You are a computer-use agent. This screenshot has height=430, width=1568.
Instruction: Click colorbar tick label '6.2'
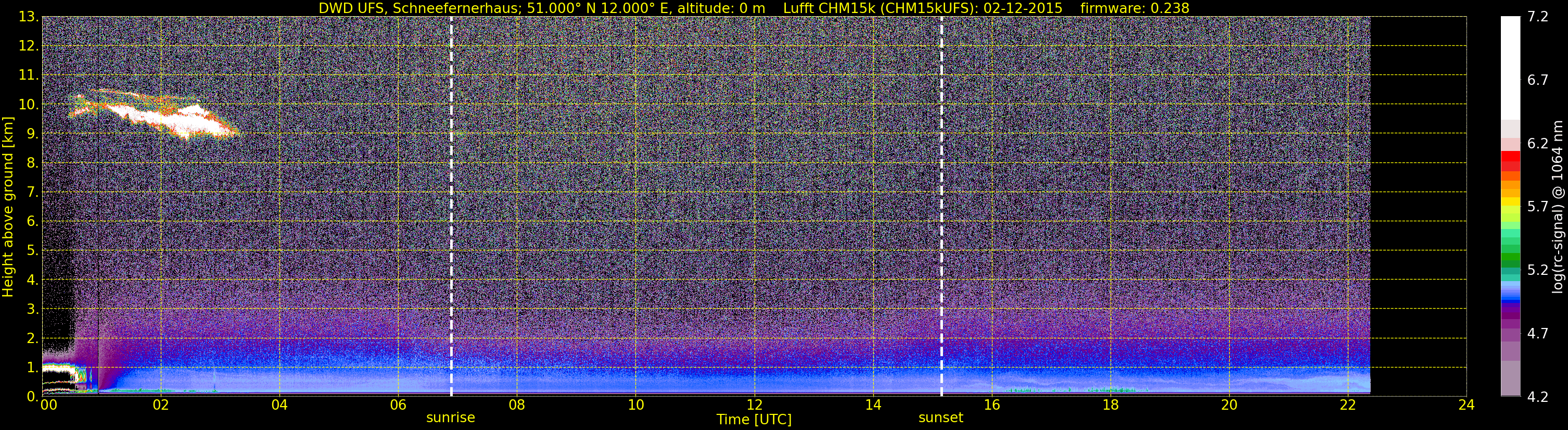tap(1538, 143)
